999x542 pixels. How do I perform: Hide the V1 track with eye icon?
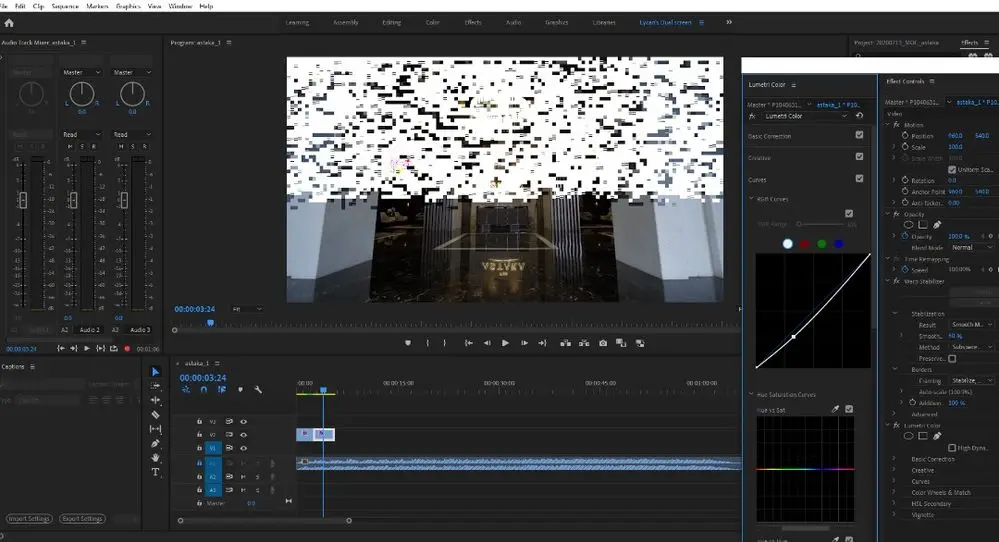(x=243, y=448)
